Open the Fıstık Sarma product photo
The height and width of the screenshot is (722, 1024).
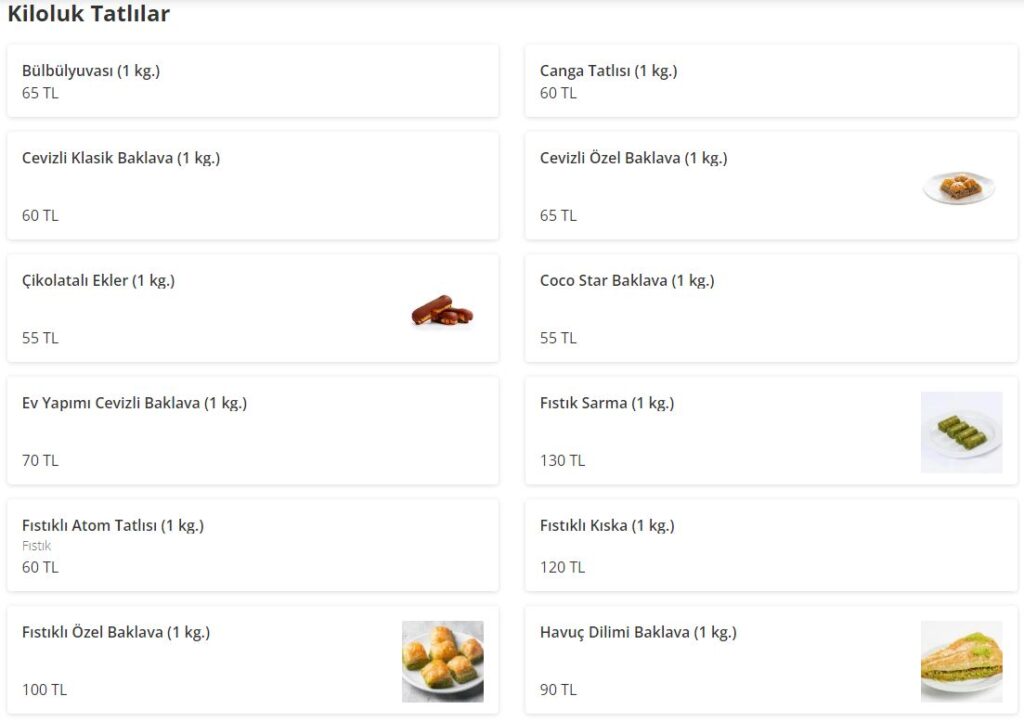pos(961,432)
